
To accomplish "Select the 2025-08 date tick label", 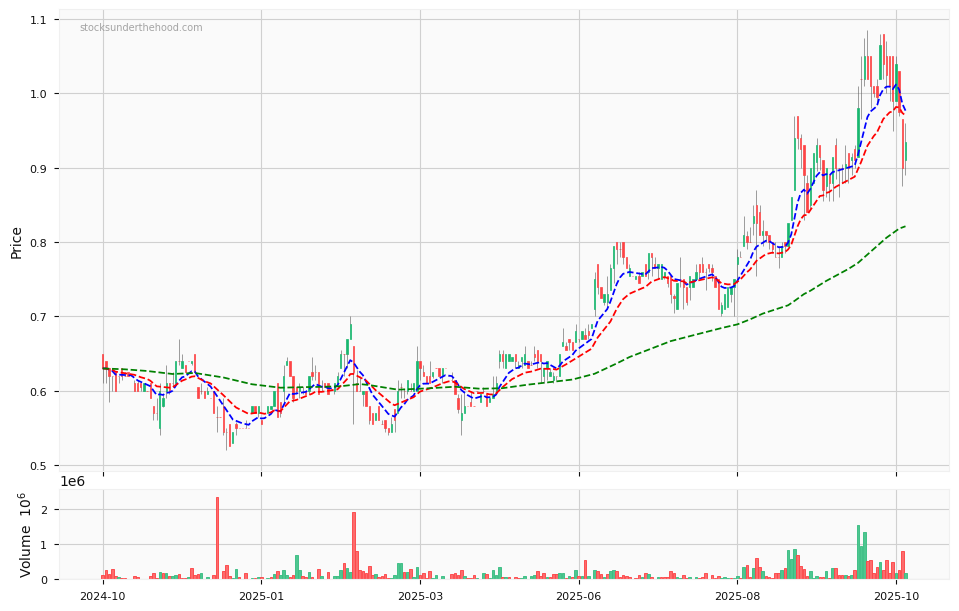I will [738, 596].
